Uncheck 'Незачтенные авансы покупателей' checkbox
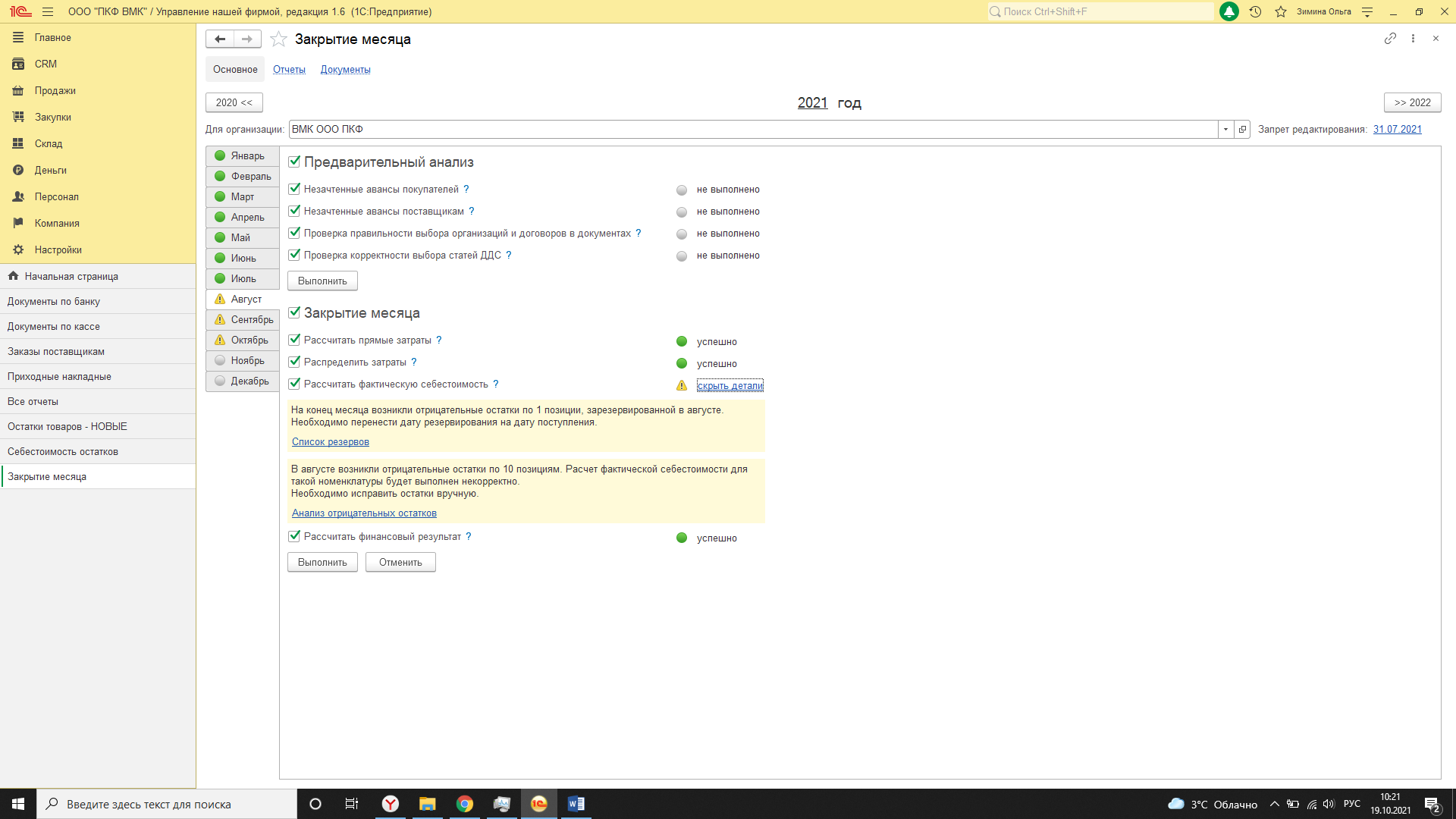 (x=294, y=189)
